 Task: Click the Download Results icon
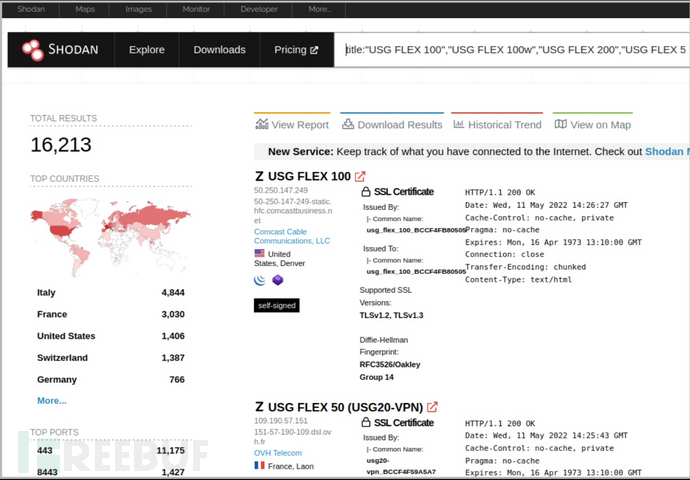348,125
